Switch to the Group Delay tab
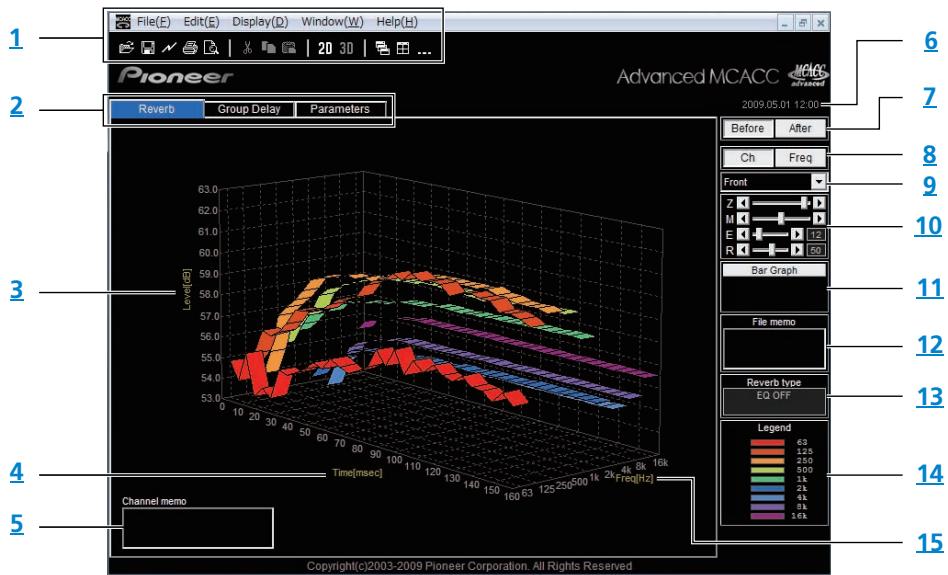 pos(249,109)
